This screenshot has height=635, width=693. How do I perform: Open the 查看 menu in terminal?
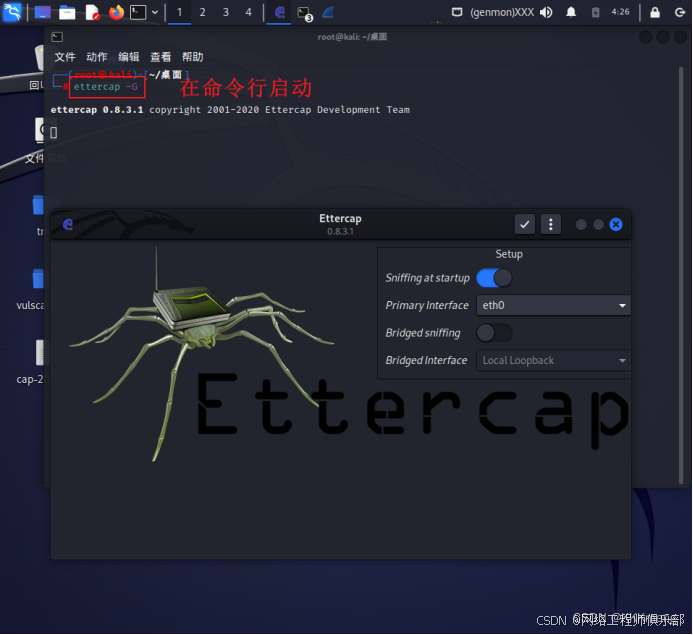(x=160, y=57)
